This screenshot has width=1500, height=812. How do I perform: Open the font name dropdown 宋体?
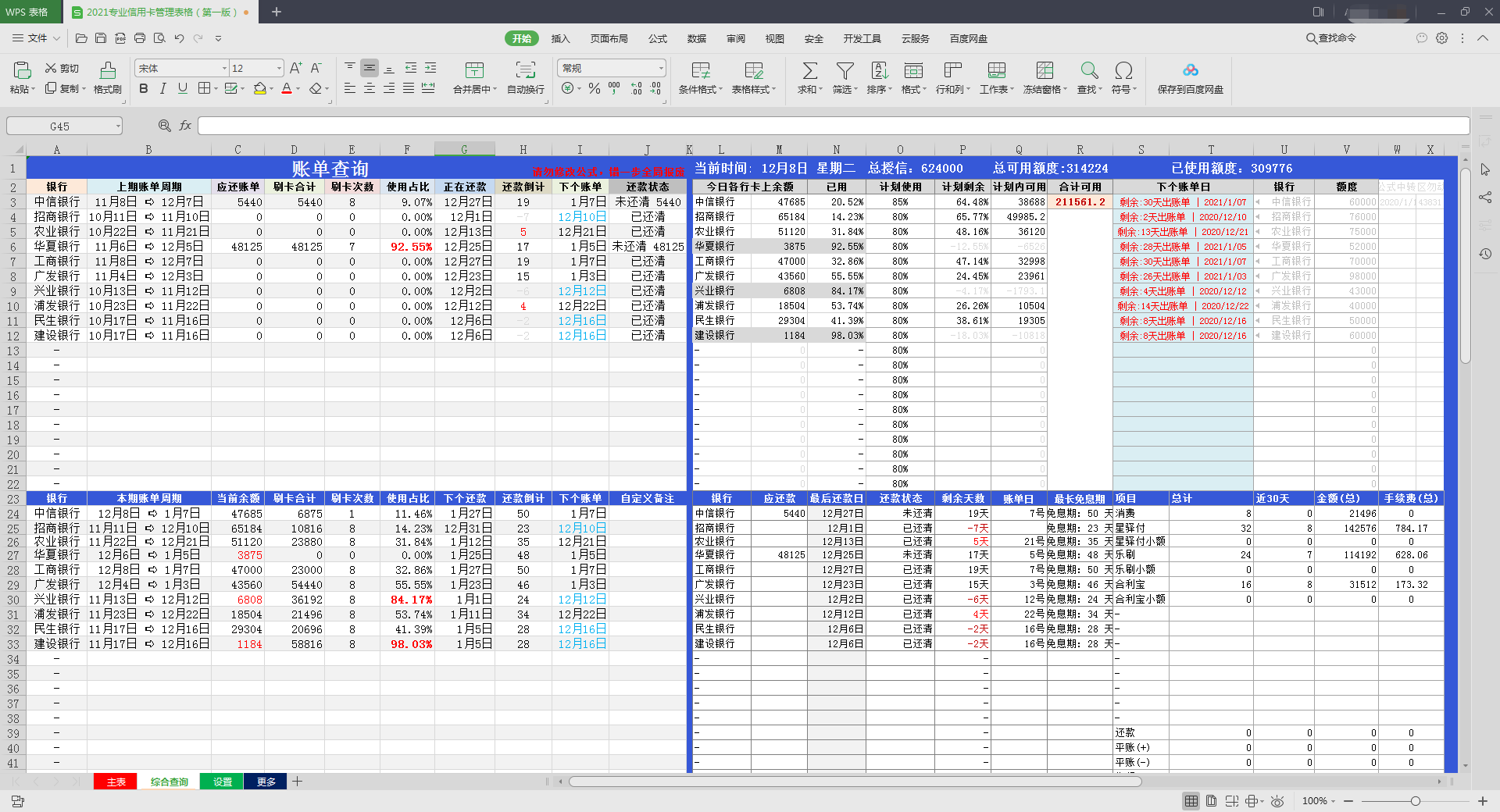(224, 69)
